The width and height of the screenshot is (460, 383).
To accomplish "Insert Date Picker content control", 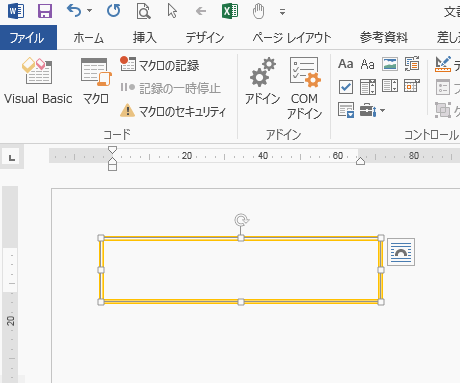I will [x=412, y=86].
